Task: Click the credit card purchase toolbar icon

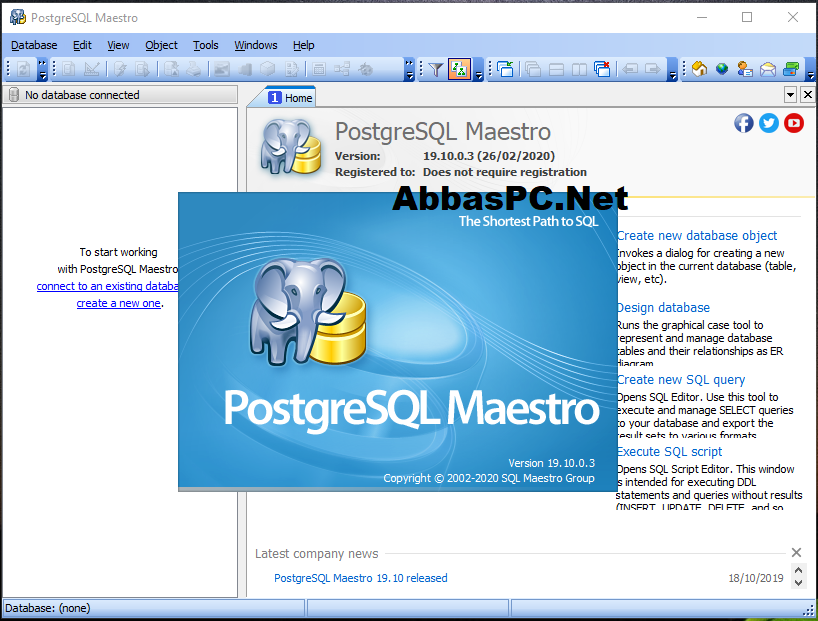Action: [x=791, y=69]
